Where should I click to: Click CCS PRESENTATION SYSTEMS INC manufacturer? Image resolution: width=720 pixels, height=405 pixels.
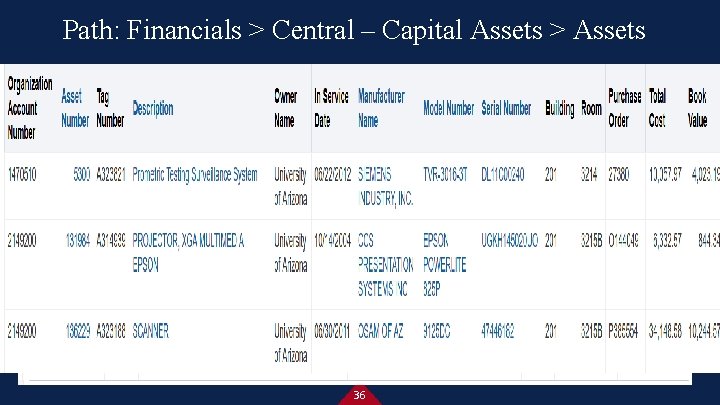click(385, 265)
